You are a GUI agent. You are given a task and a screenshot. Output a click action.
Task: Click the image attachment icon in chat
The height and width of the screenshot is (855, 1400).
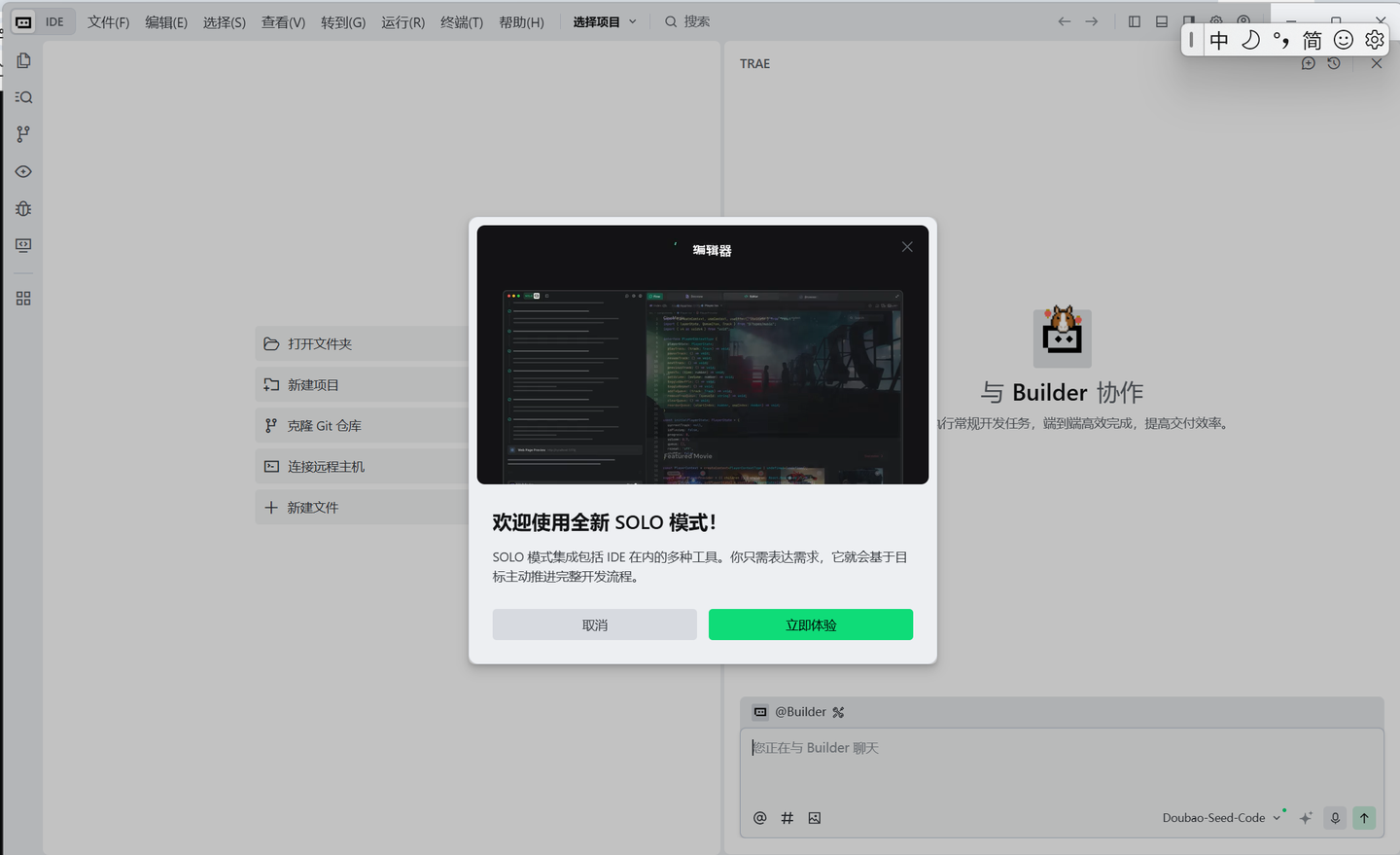point(815,818)
